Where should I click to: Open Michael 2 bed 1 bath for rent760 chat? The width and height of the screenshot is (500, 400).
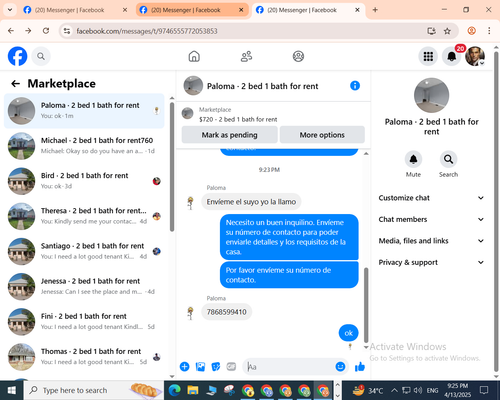(84, 146)
